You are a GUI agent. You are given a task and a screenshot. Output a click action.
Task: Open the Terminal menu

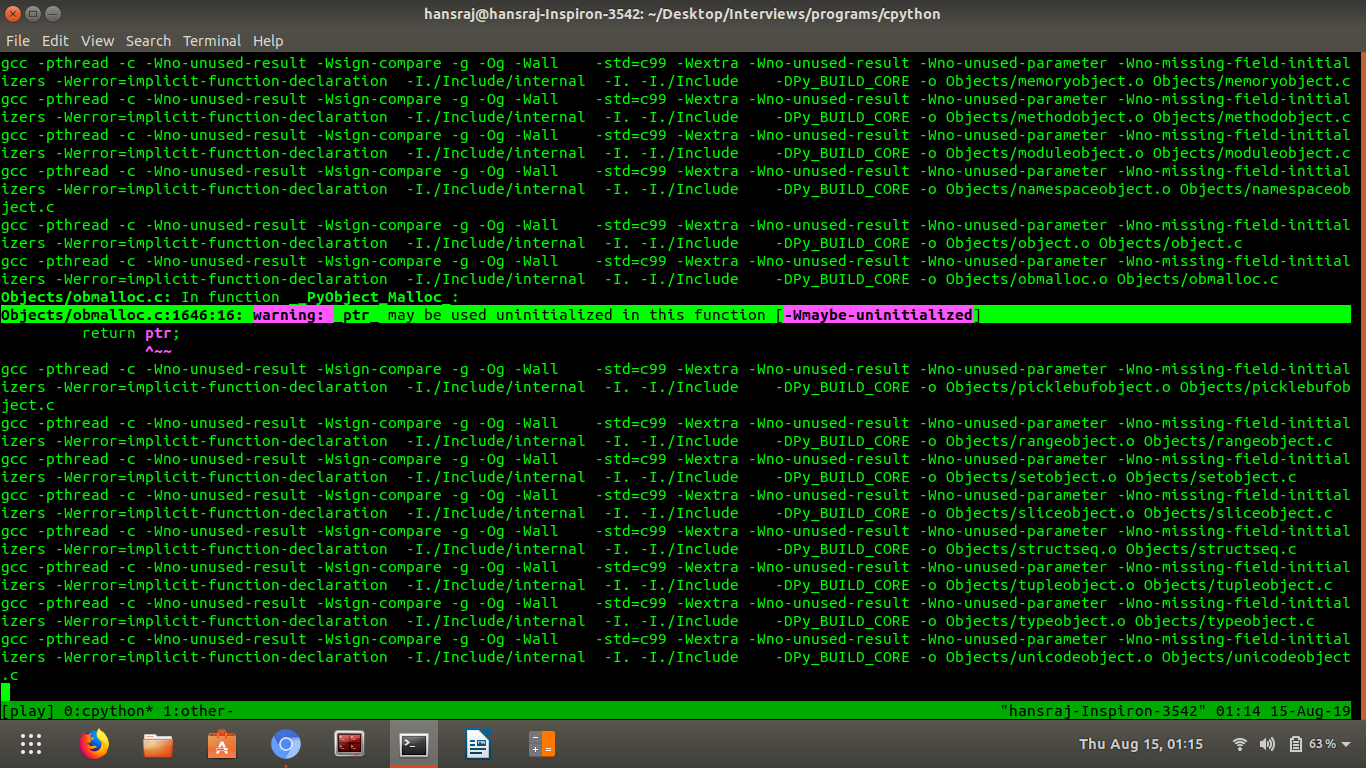[212, 41]
